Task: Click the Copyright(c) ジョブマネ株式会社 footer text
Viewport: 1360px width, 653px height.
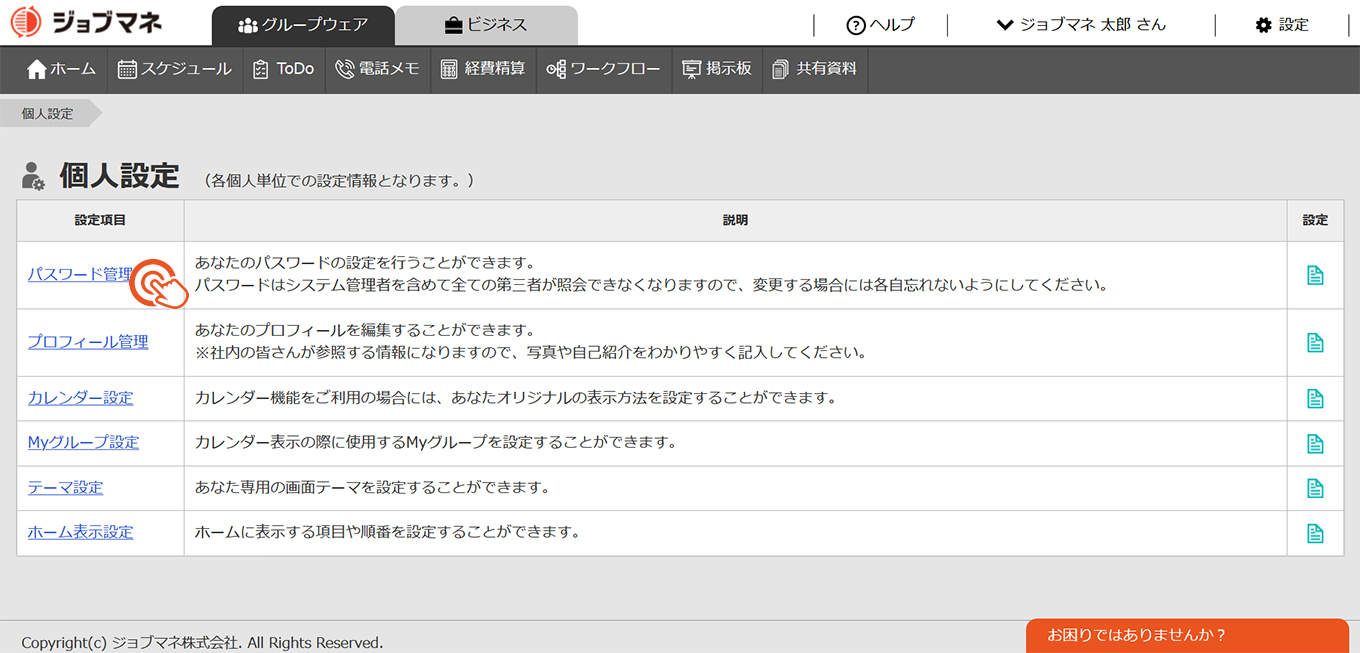Action: 202,642
